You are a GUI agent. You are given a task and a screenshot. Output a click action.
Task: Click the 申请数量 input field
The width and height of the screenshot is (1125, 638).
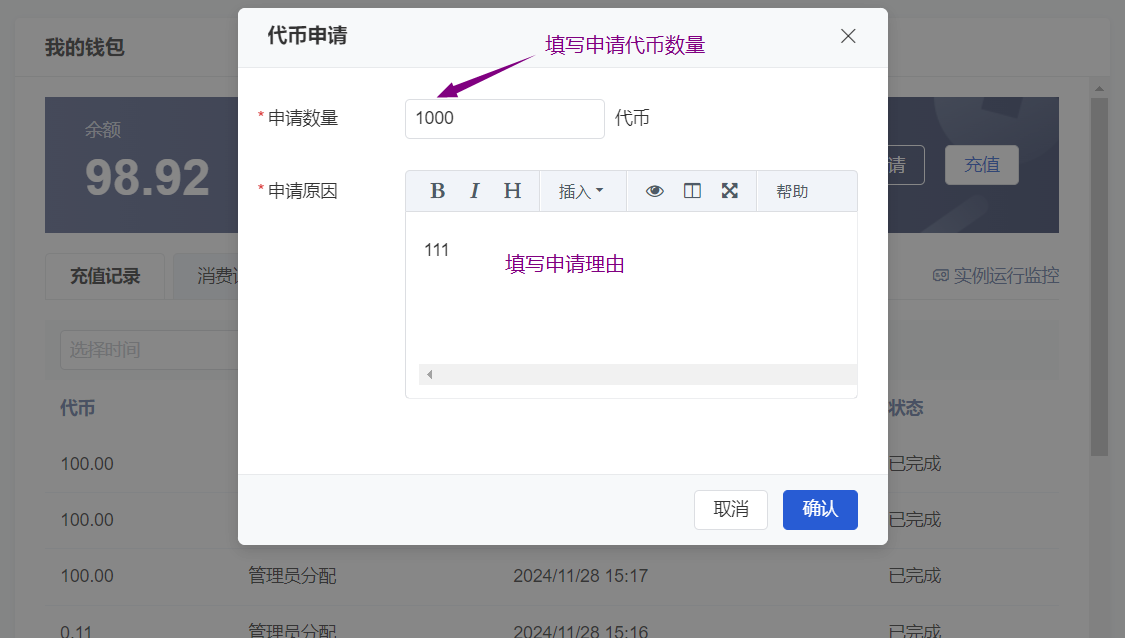(x=504, y=118)
